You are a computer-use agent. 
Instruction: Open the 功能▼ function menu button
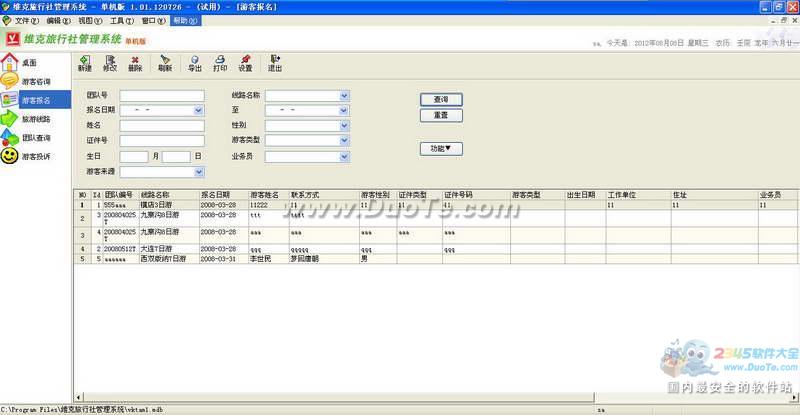441,149
